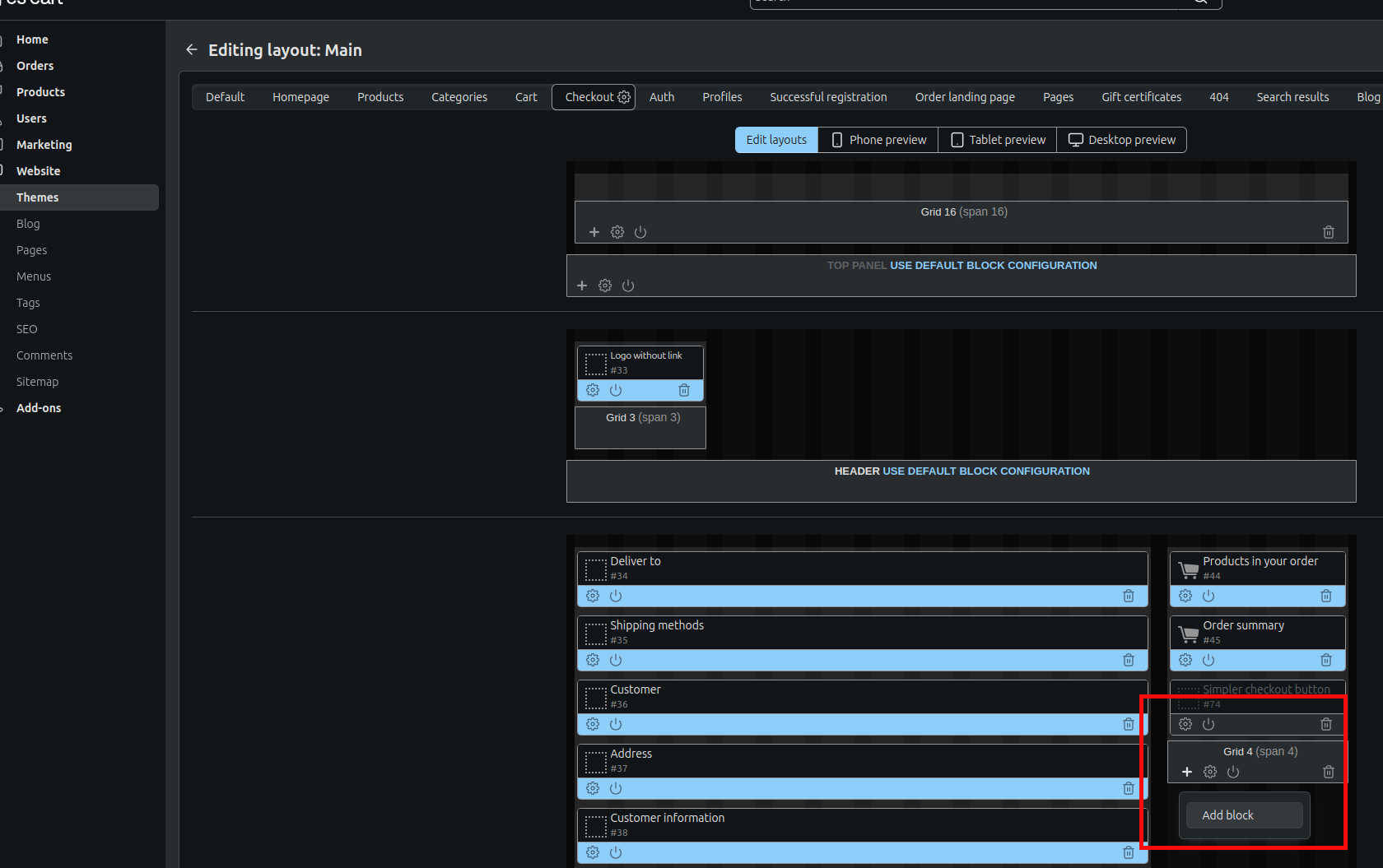Open settings for Address block

point(593,788)
